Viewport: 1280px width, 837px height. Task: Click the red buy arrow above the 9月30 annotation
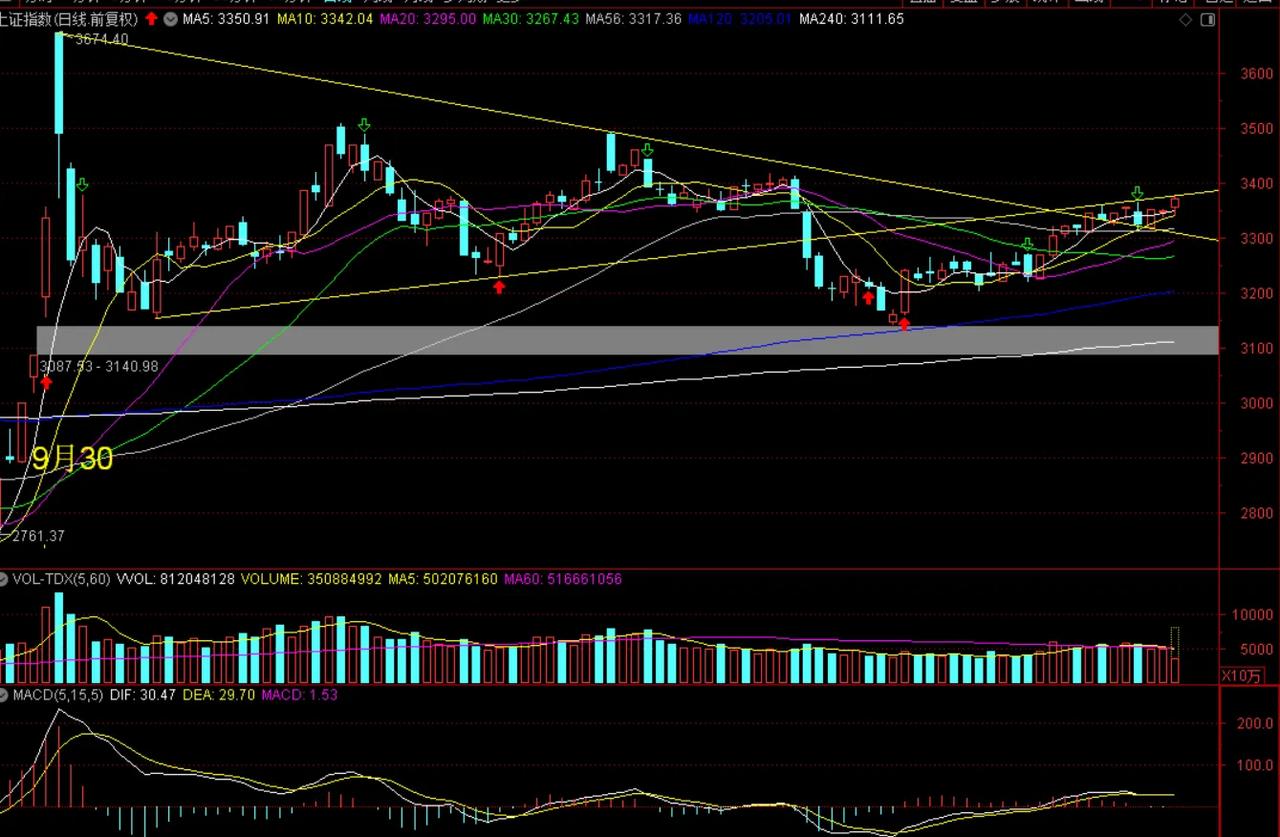[46, 381]
